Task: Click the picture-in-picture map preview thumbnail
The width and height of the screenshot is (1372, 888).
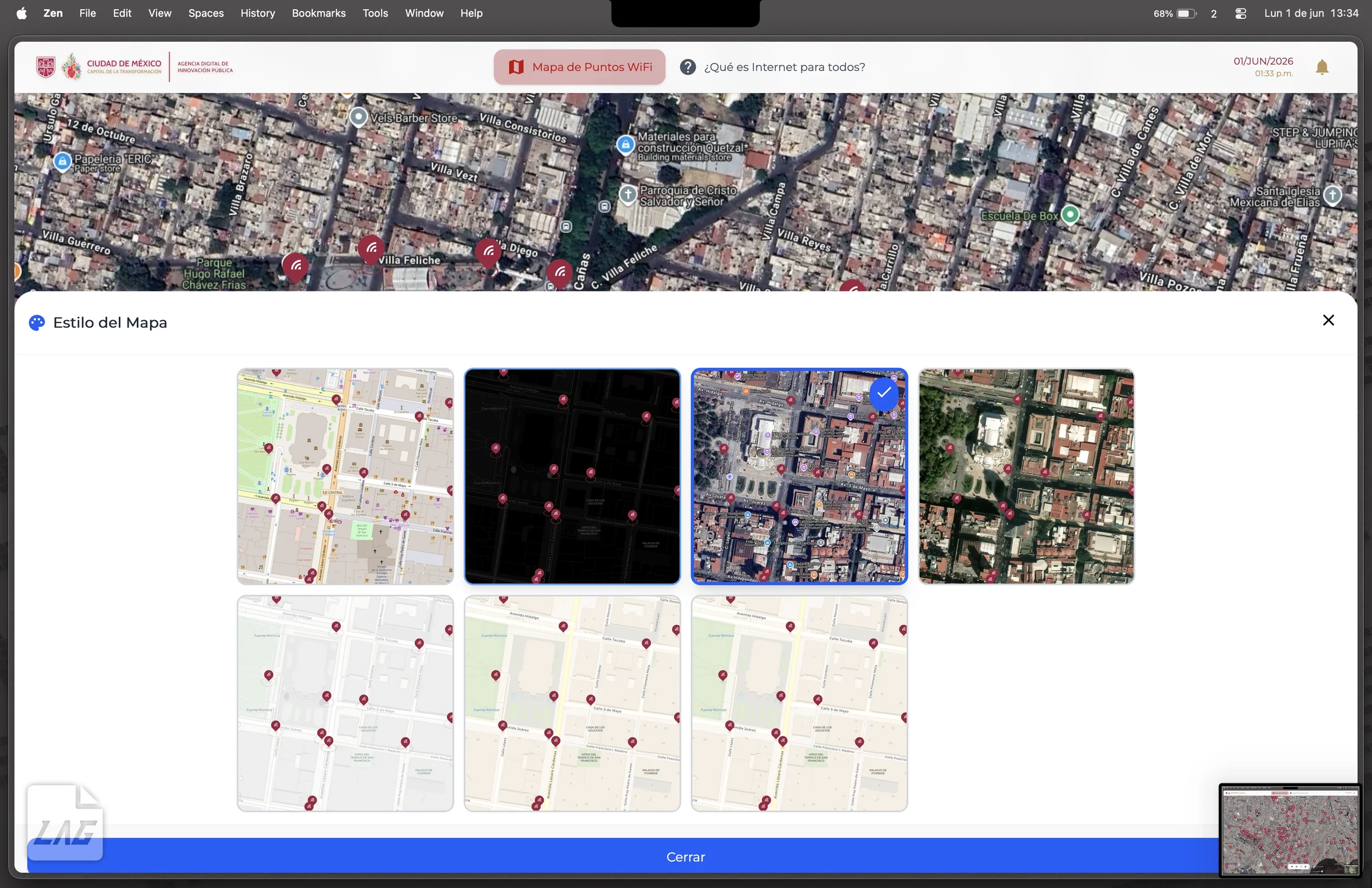Action: (x=1290, y=830)
